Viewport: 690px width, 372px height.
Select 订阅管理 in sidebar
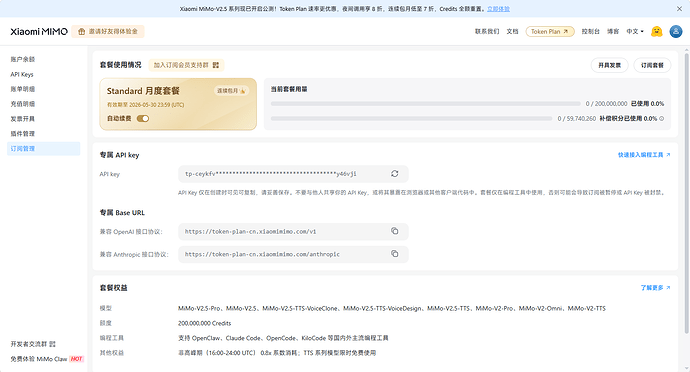[44, 149]
